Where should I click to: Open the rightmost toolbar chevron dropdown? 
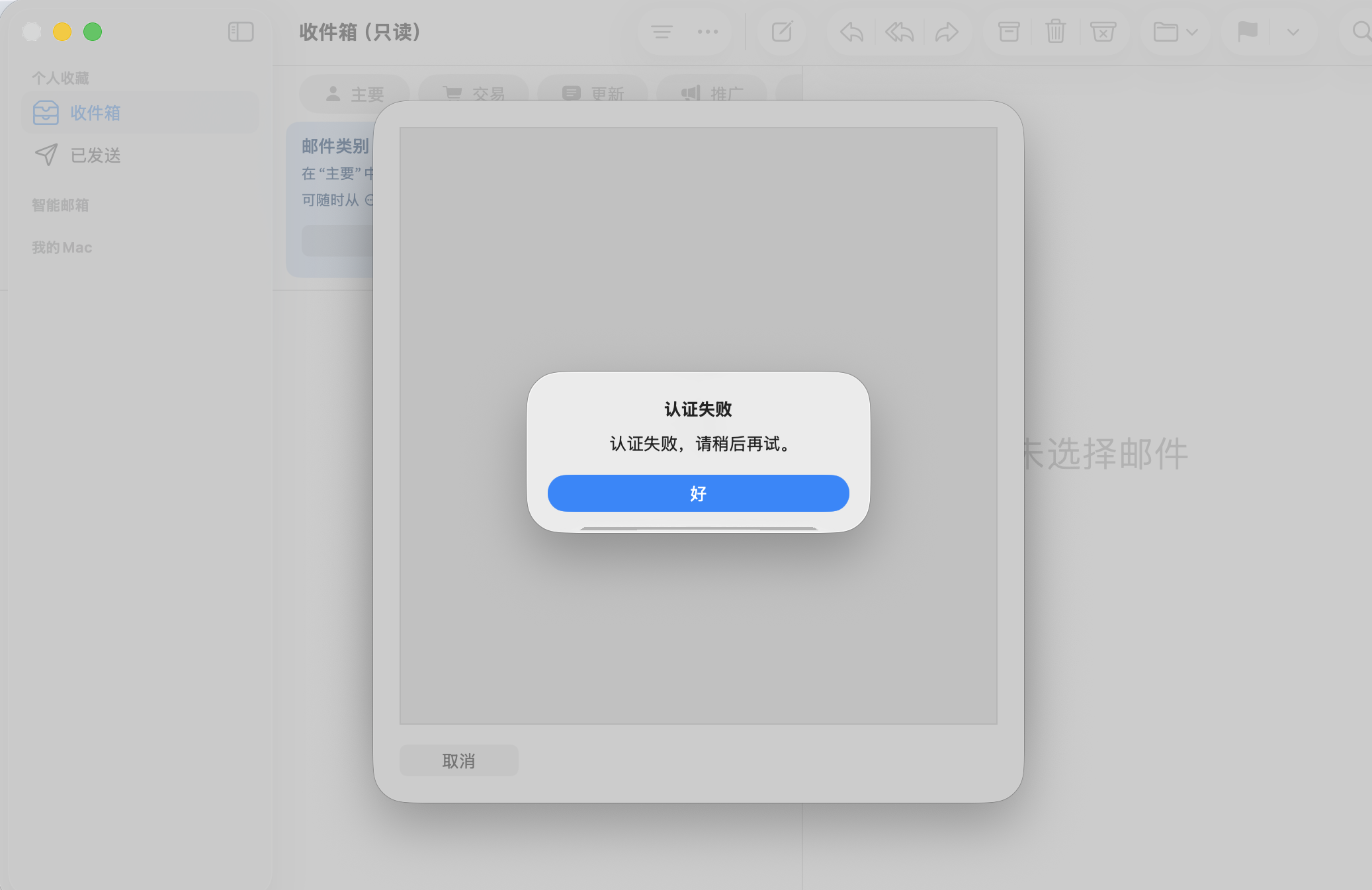[1293, 31]
